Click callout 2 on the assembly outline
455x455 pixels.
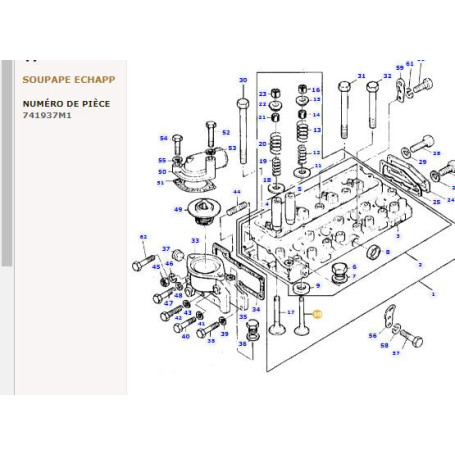click(x=420, y=265)
